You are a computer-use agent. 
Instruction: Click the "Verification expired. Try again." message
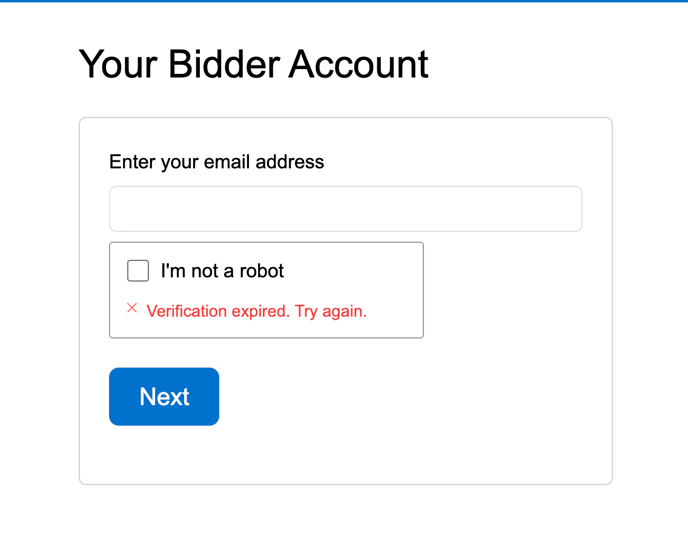point(256,311)
